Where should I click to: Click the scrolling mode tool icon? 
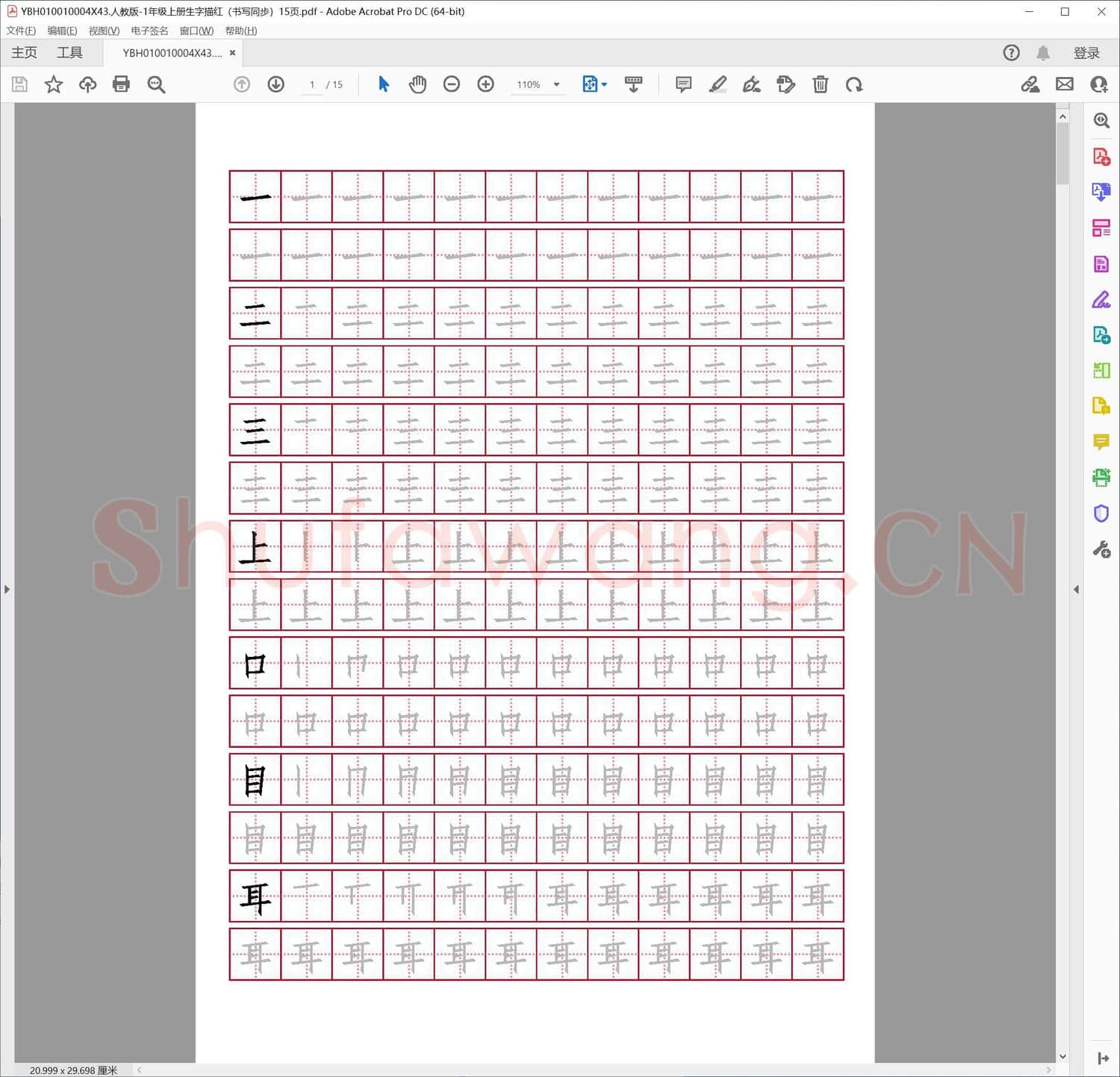coord(633,84)
